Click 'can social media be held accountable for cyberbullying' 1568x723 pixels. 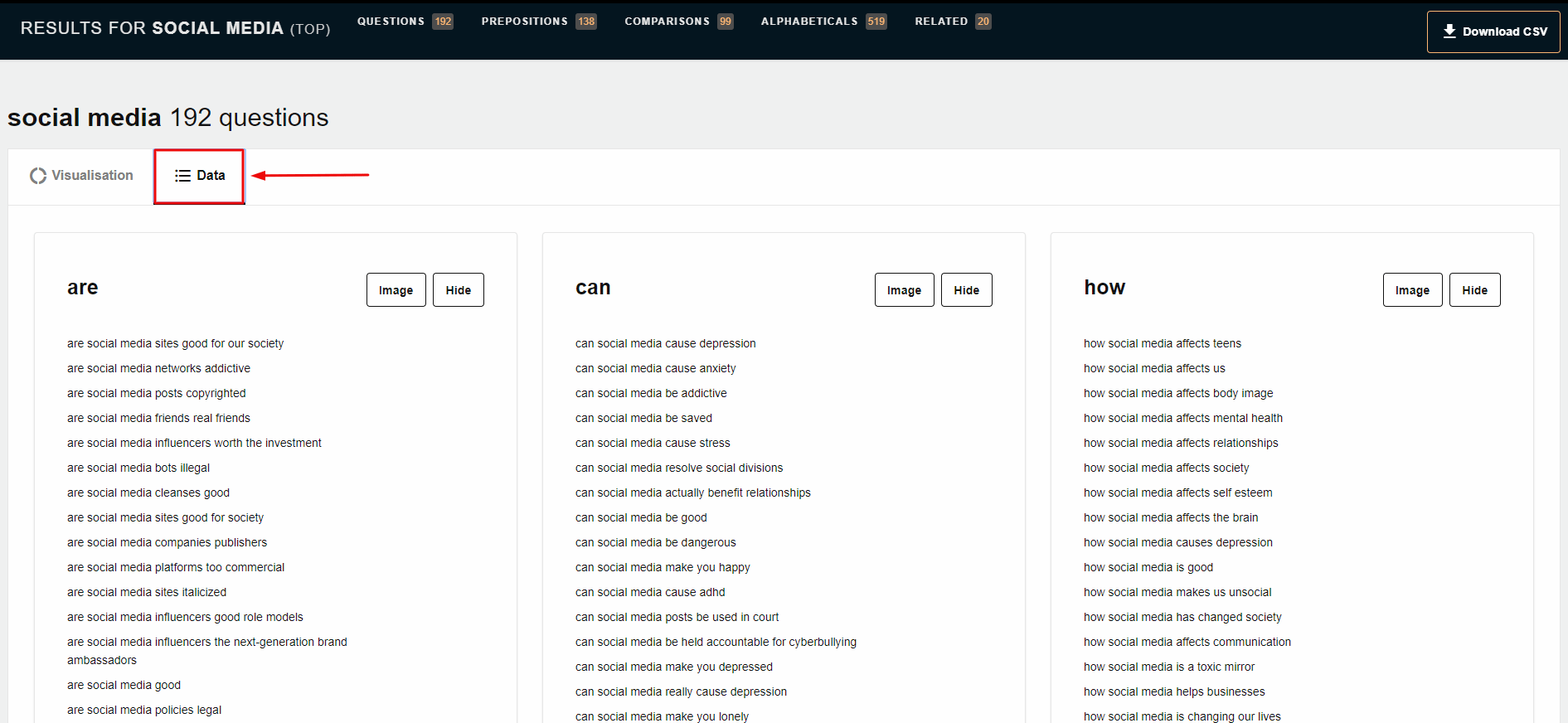point(716,642)
